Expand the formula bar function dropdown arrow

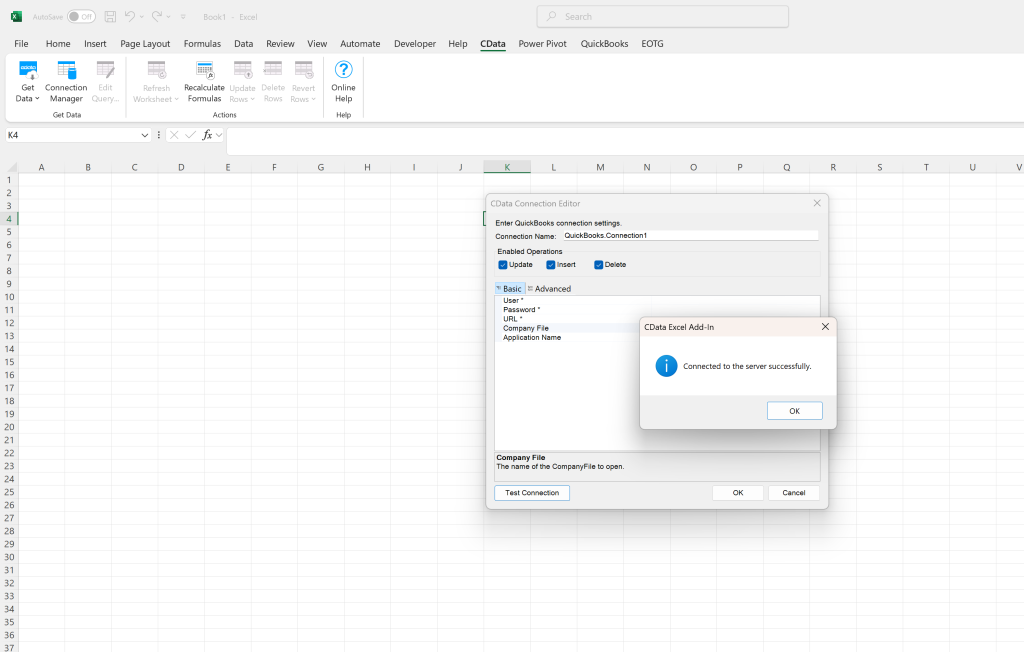[219, 135]
